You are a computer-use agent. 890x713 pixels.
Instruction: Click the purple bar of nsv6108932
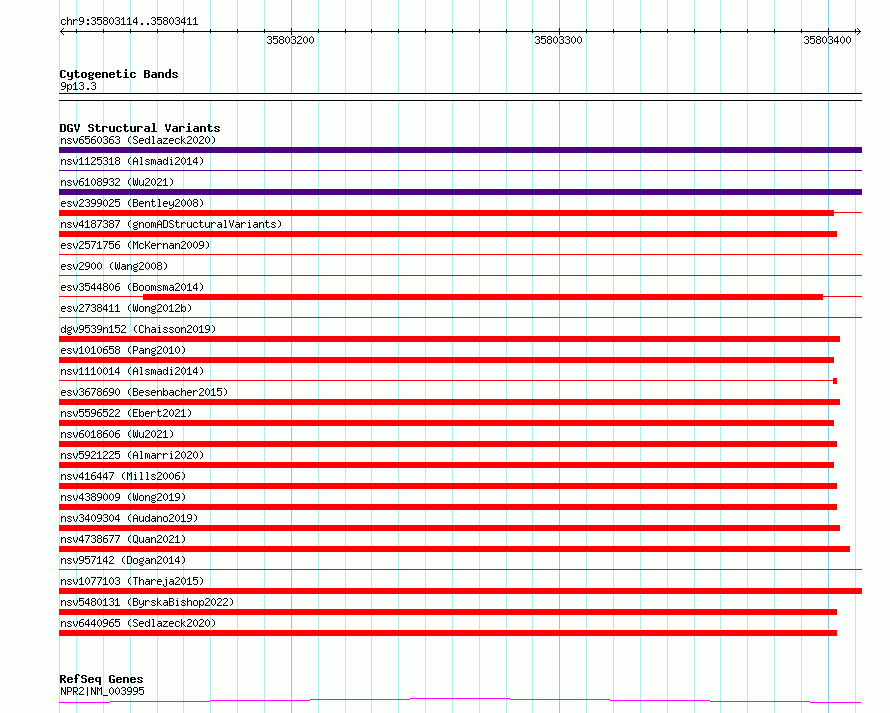click(460, 192)
